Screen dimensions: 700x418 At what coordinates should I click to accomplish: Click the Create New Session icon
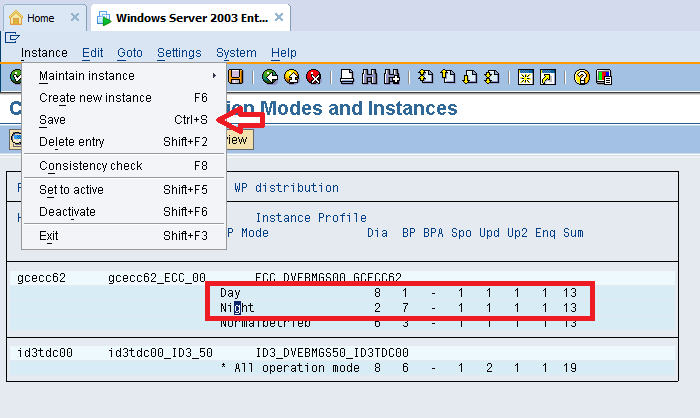pos(525,77)
